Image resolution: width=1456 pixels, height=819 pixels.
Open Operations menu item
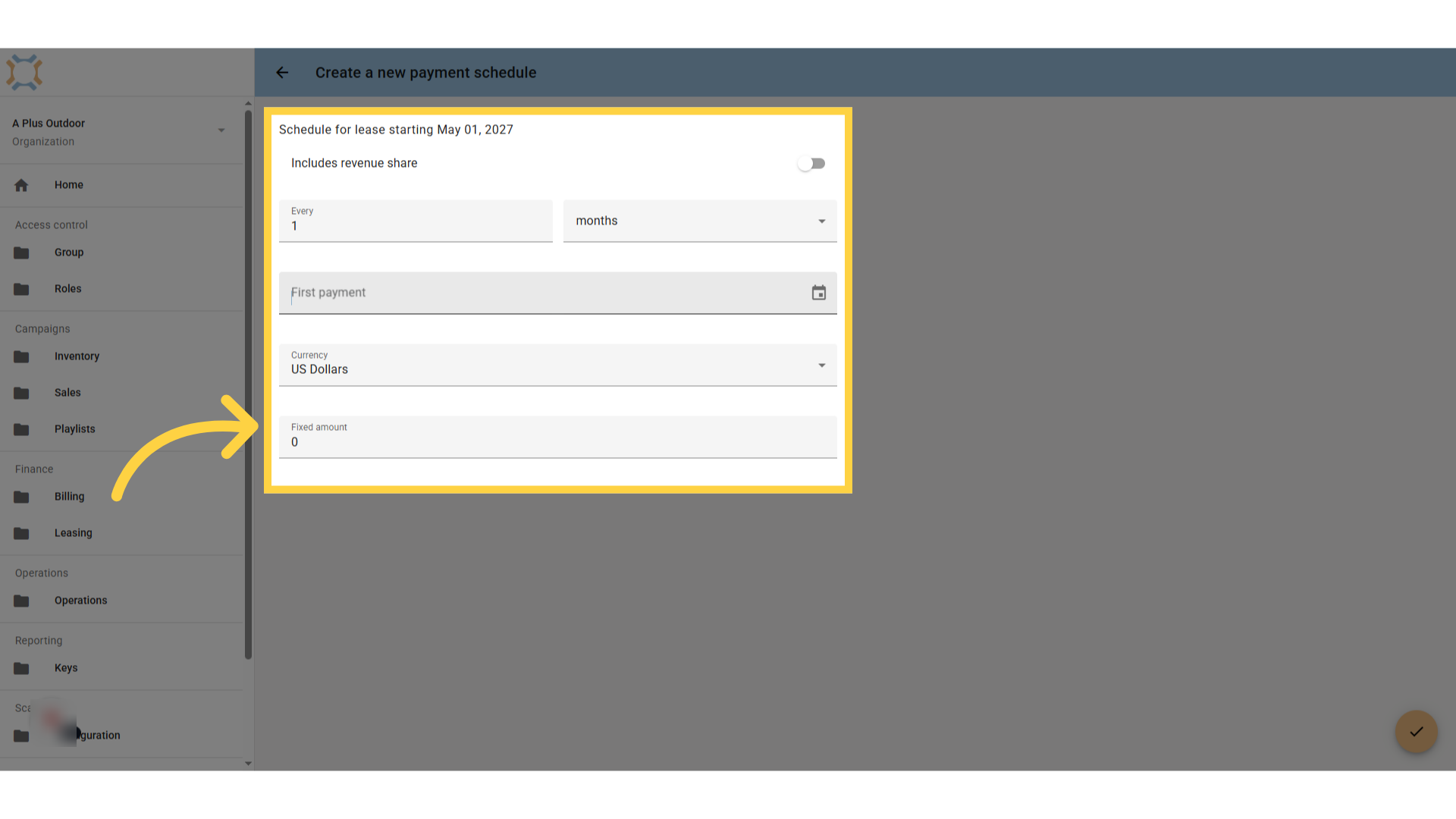(121, 601)
